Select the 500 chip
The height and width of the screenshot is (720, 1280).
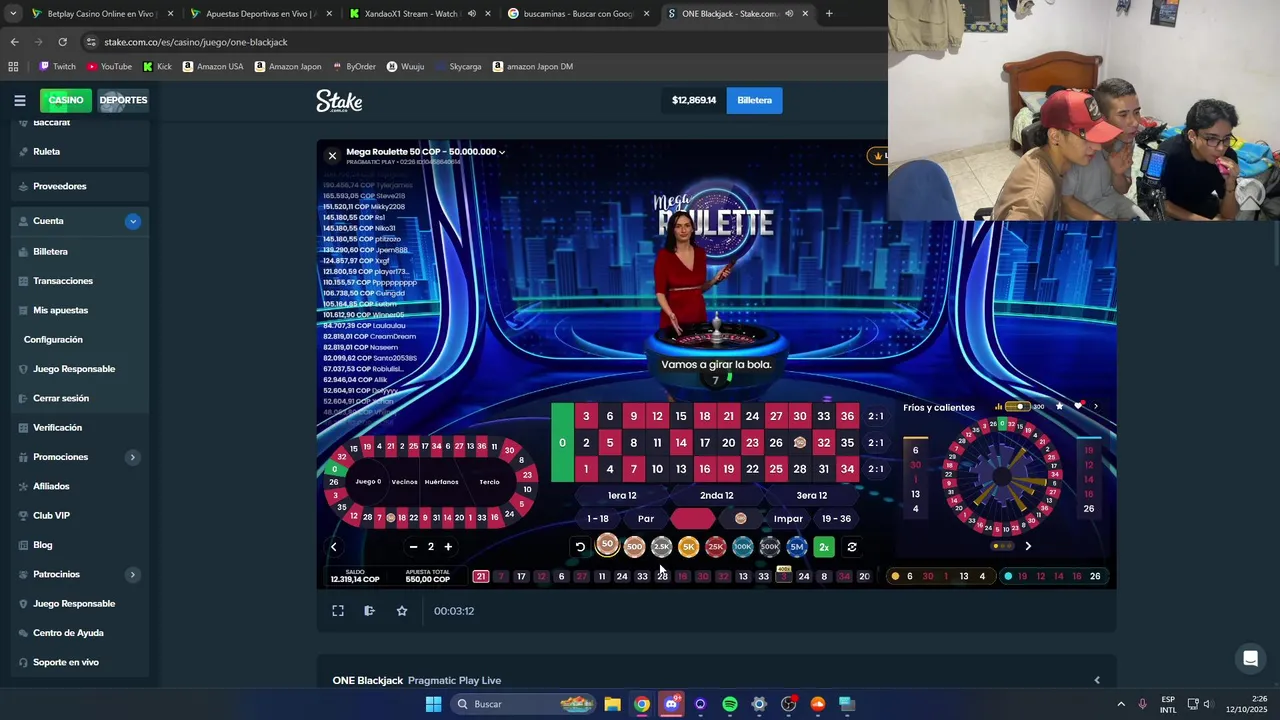point(634,547)
